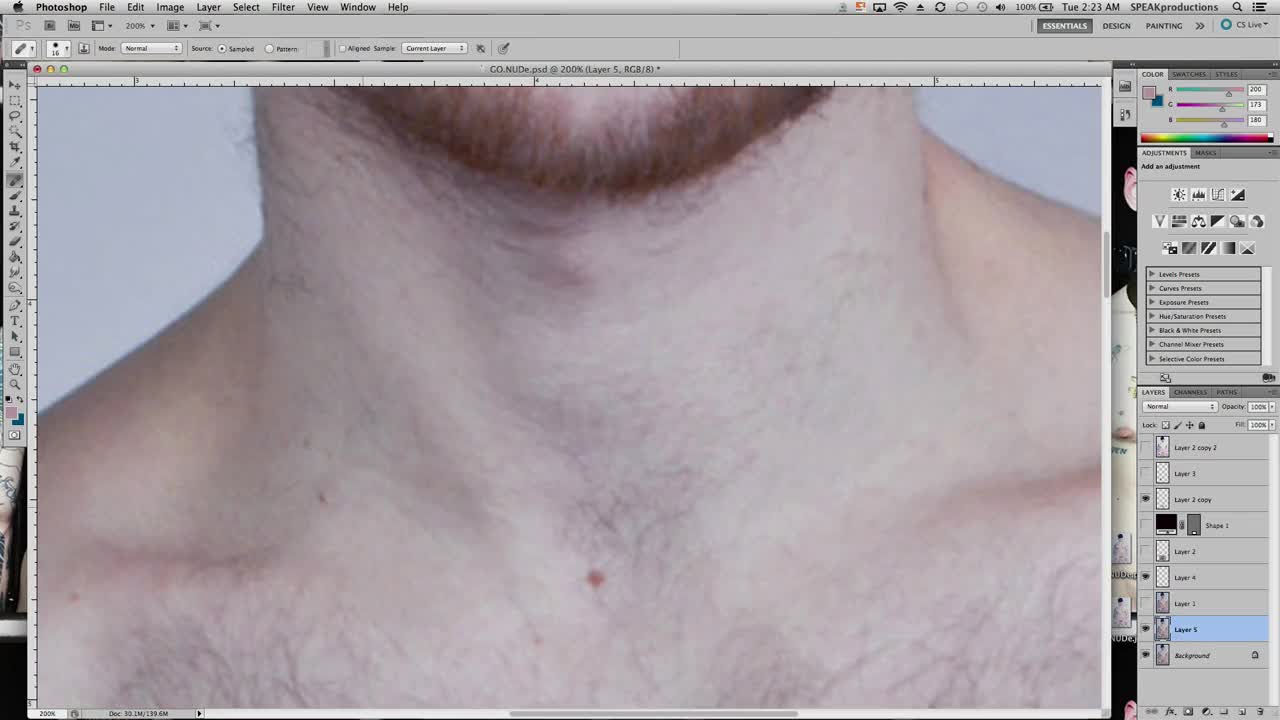
Task: Open macOS Spotlight search
Action: pyautogui.click(x=1237, y=7)
